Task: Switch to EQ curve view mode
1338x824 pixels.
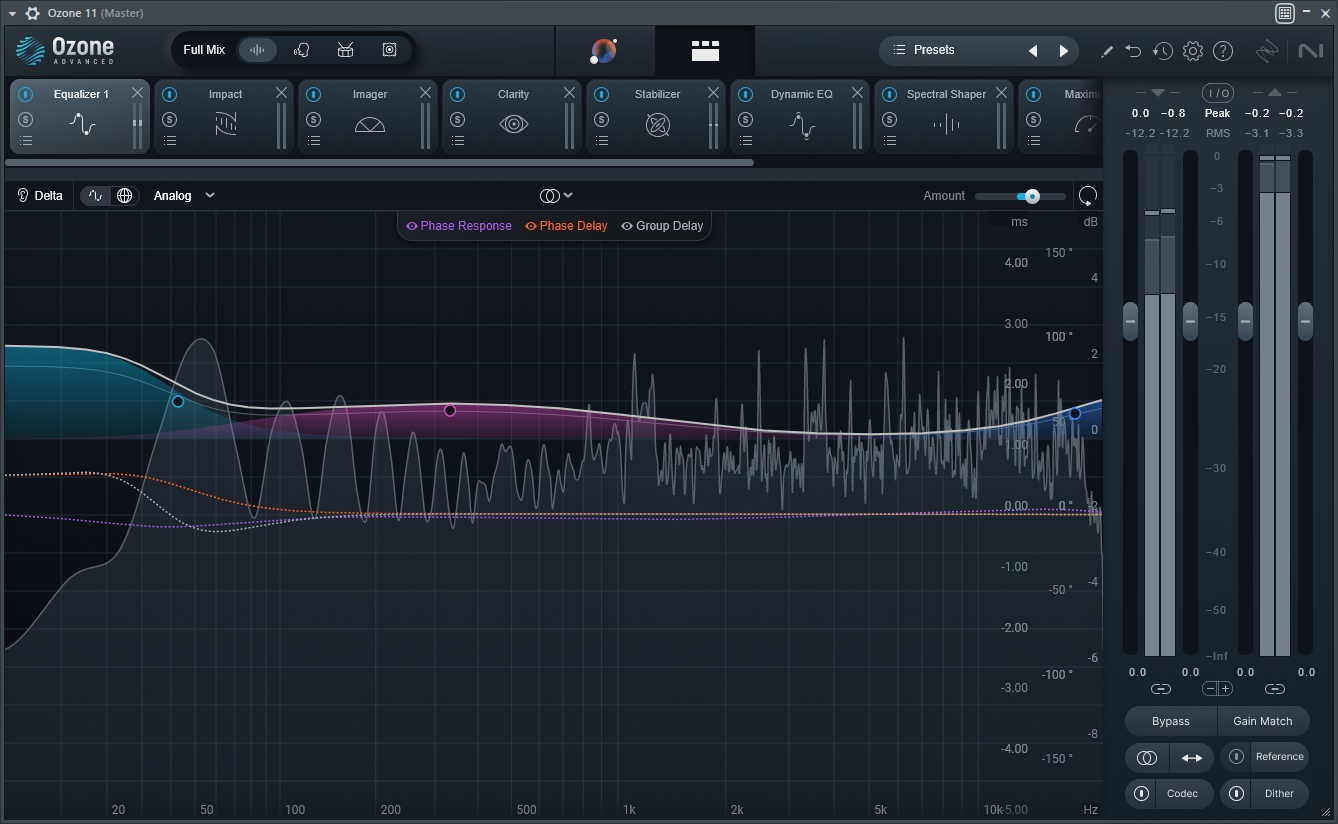Action: click(x=96, y=196)
